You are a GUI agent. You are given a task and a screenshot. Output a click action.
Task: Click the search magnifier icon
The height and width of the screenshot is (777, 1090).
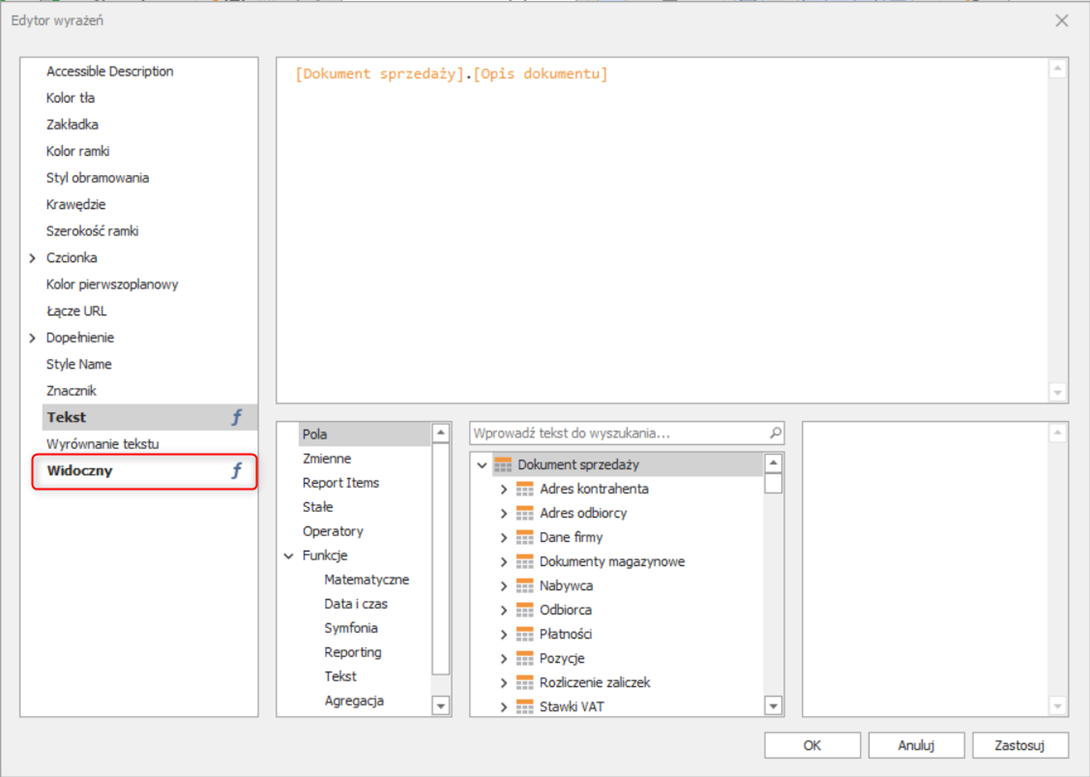pos(775,434)
